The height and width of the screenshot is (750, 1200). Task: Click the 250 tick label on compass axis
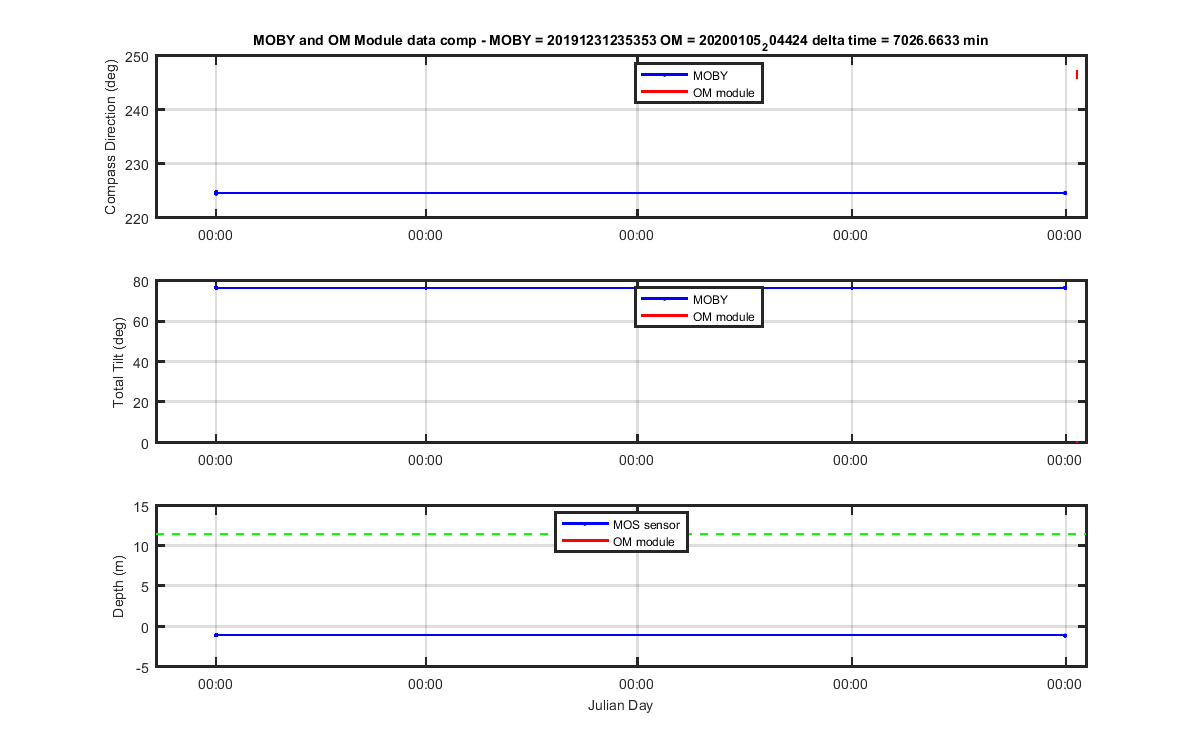click(x=138, y=57)
